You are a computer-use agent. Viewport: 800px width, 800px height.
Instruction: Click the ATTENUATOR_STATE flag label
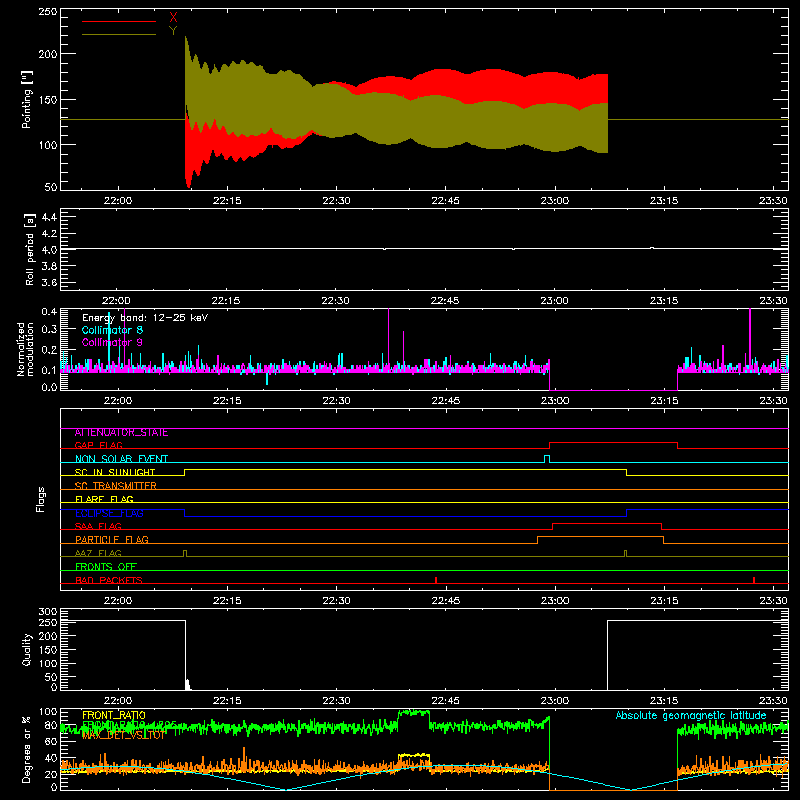[x=121, y=433]
